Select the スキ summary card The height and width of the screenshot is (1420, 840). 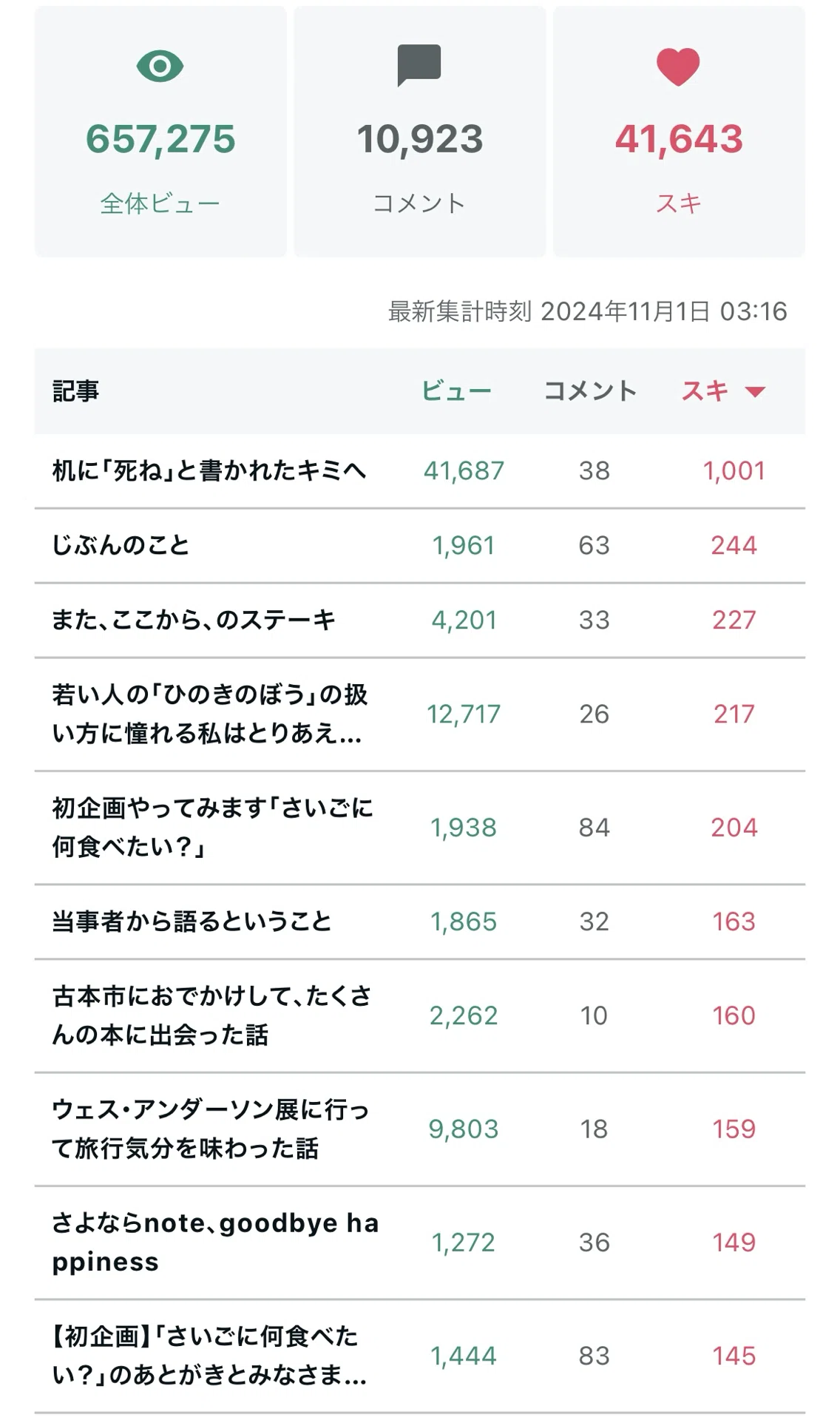pyautogui.click(x=679, y=132)
